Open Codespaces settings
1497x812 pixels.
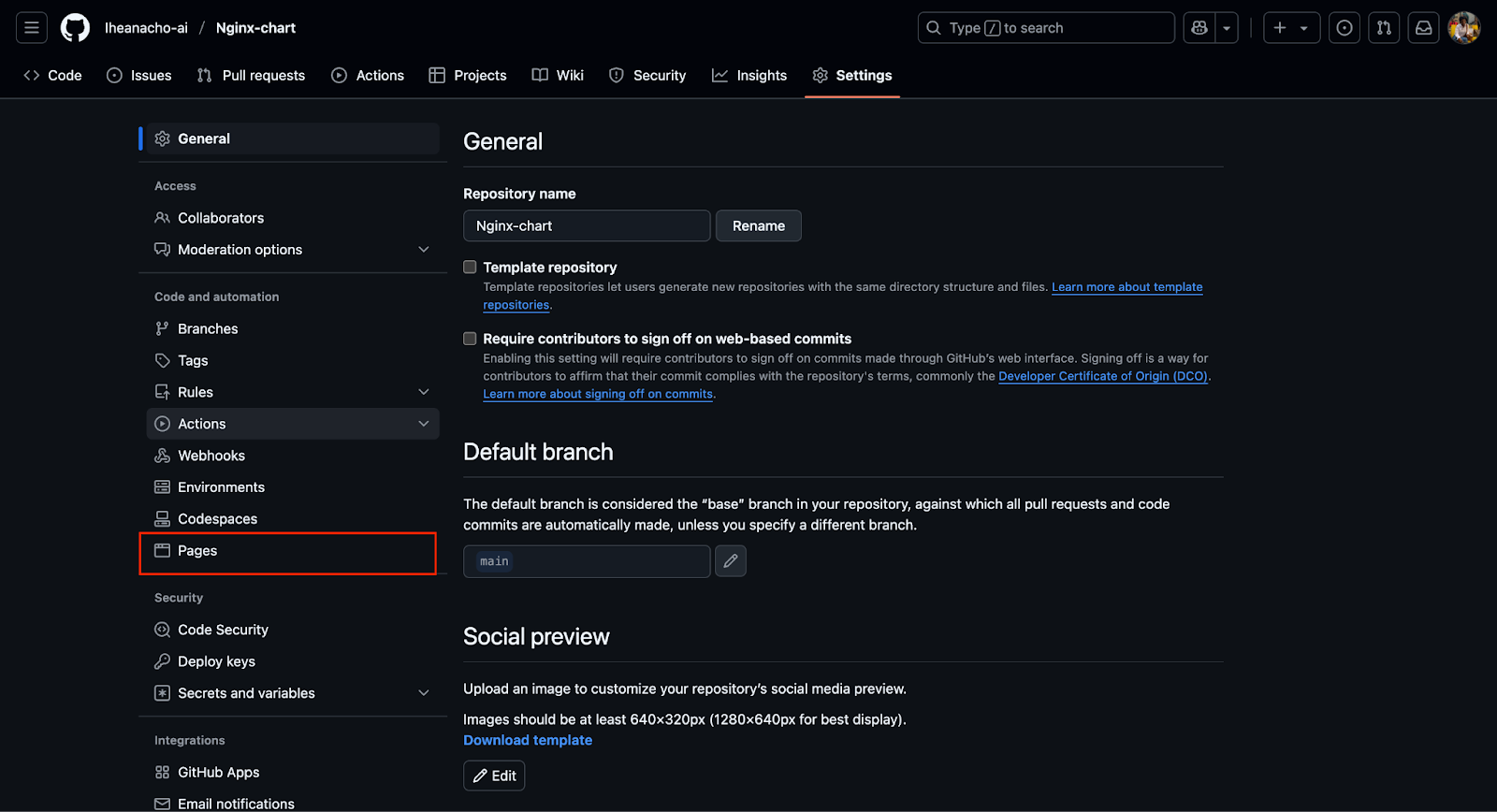tap(293, 519)
